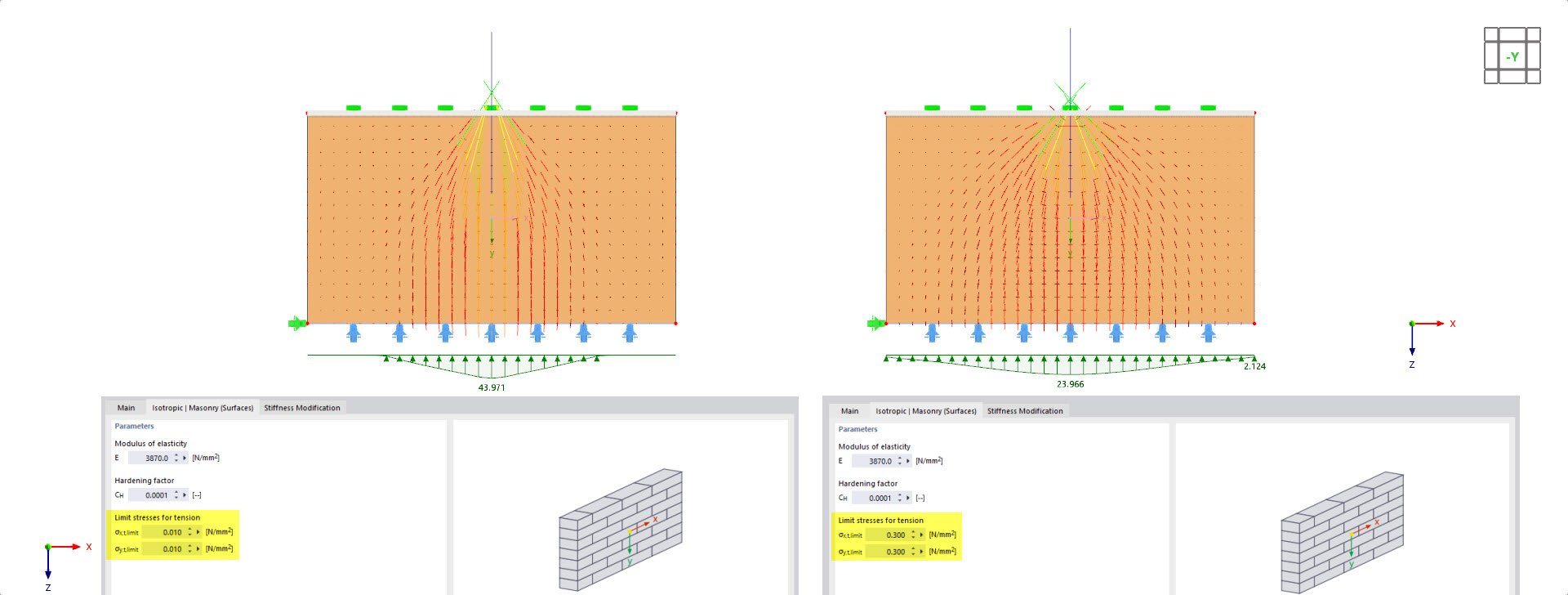Screen dimensions: 1568x595
Task: Click the spinner arrows for left panel's σy,t,limit
Action: point(190,549)
